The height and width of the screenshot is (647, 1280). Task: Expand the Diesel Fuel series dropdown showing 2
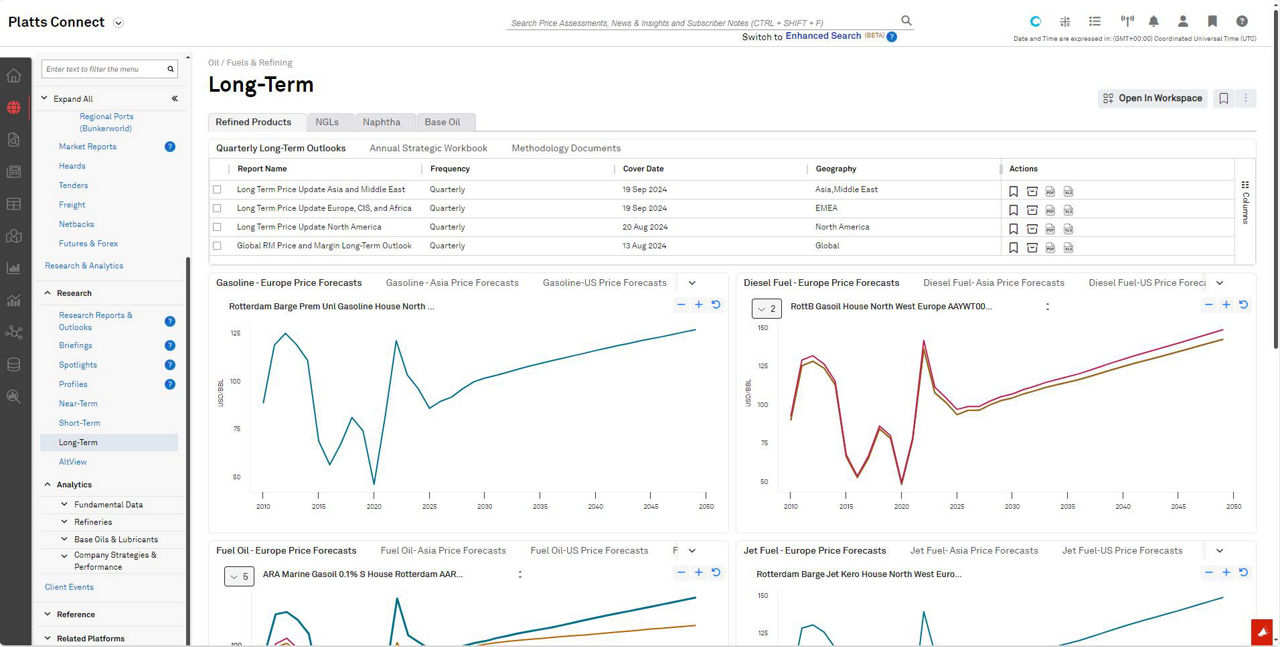pos(766,309)
